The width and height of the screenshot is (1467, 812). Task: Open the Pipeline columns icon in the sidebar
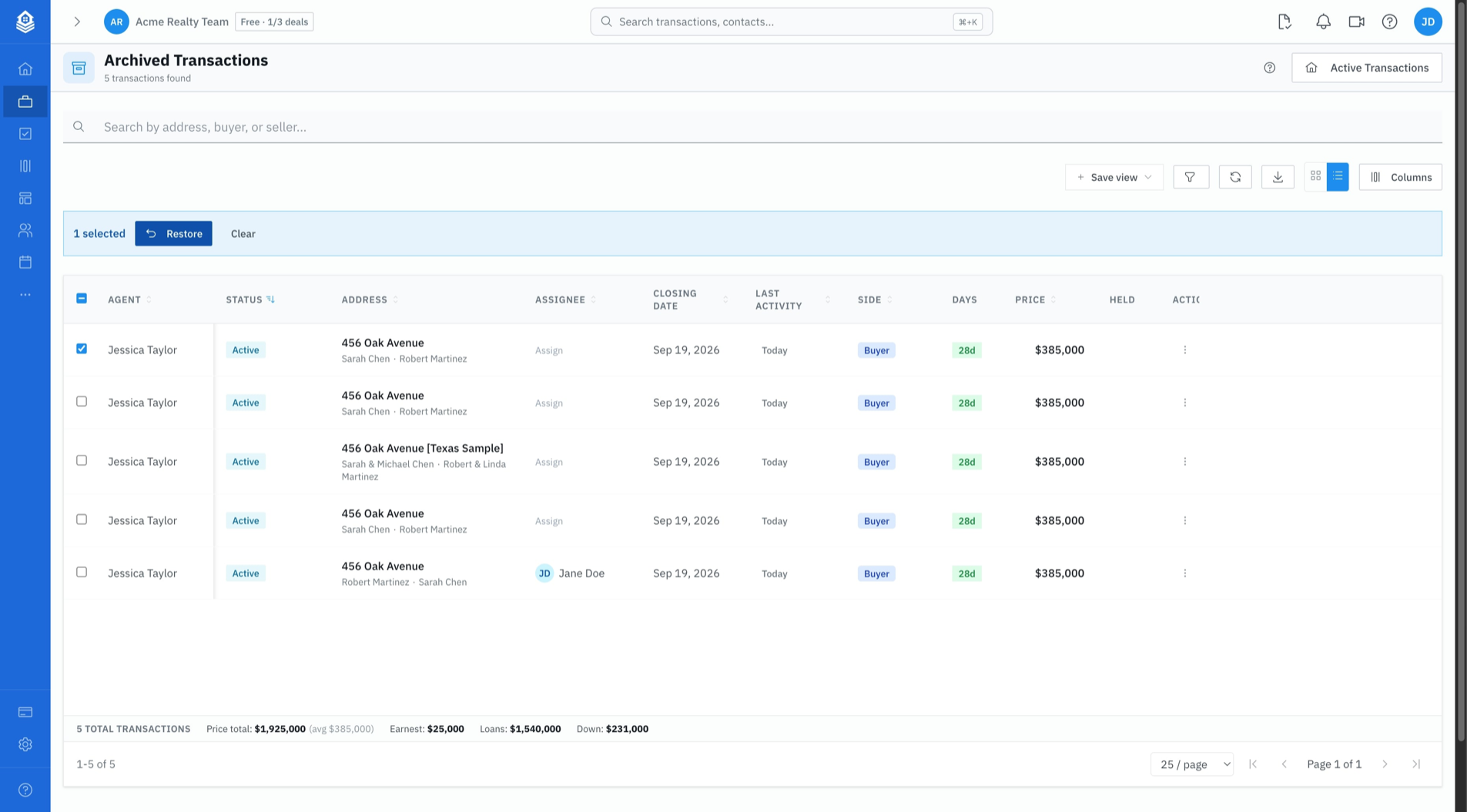coord(25,166)
